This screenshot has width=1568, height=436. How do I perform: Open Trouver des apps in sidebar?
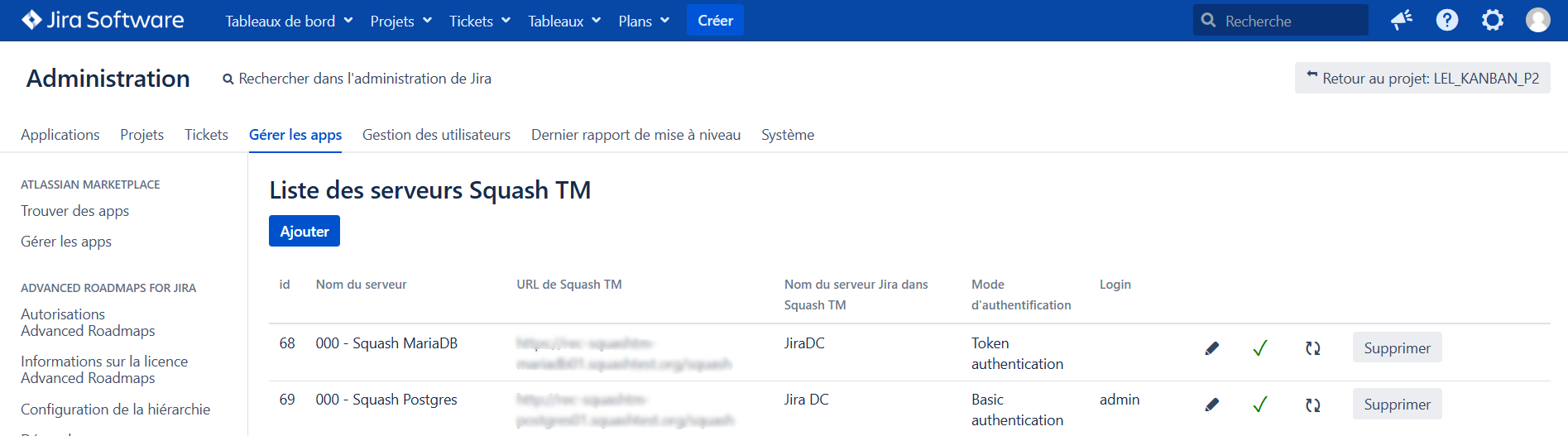click(x=74, y=211)
